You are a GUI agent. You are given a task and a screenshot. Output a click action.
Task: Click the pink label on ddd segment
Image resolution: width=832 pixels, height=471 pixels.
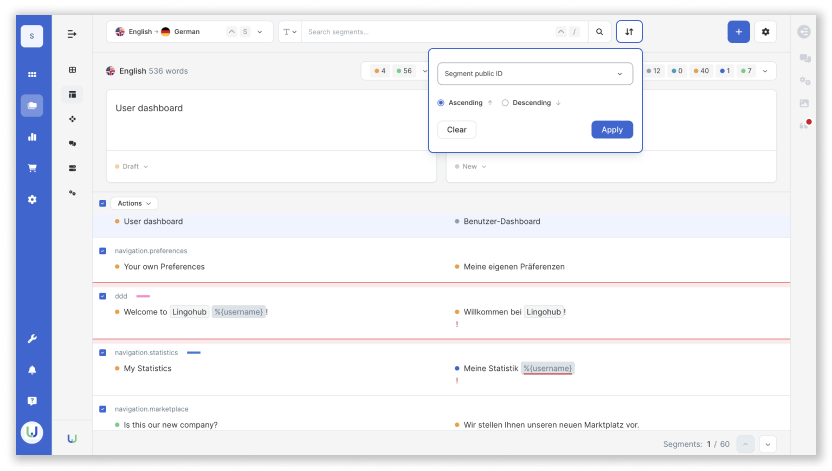[x=143, y=296]
